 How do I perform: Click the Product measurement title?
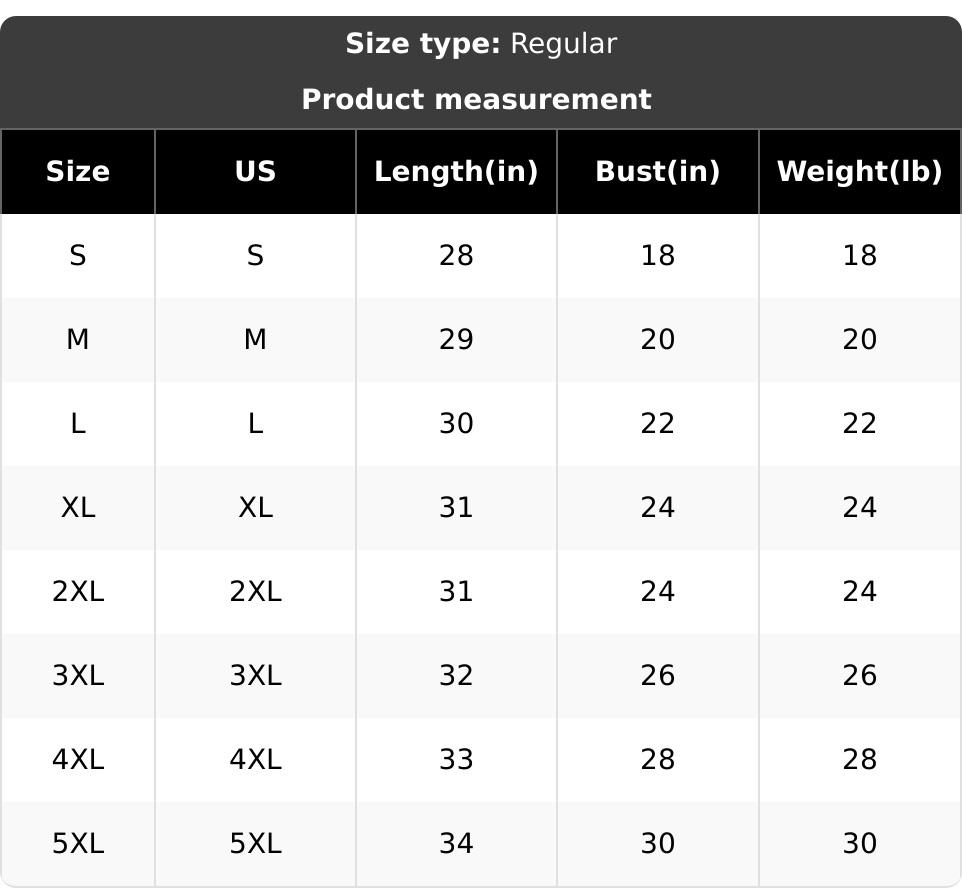click(x=476, y=100)
